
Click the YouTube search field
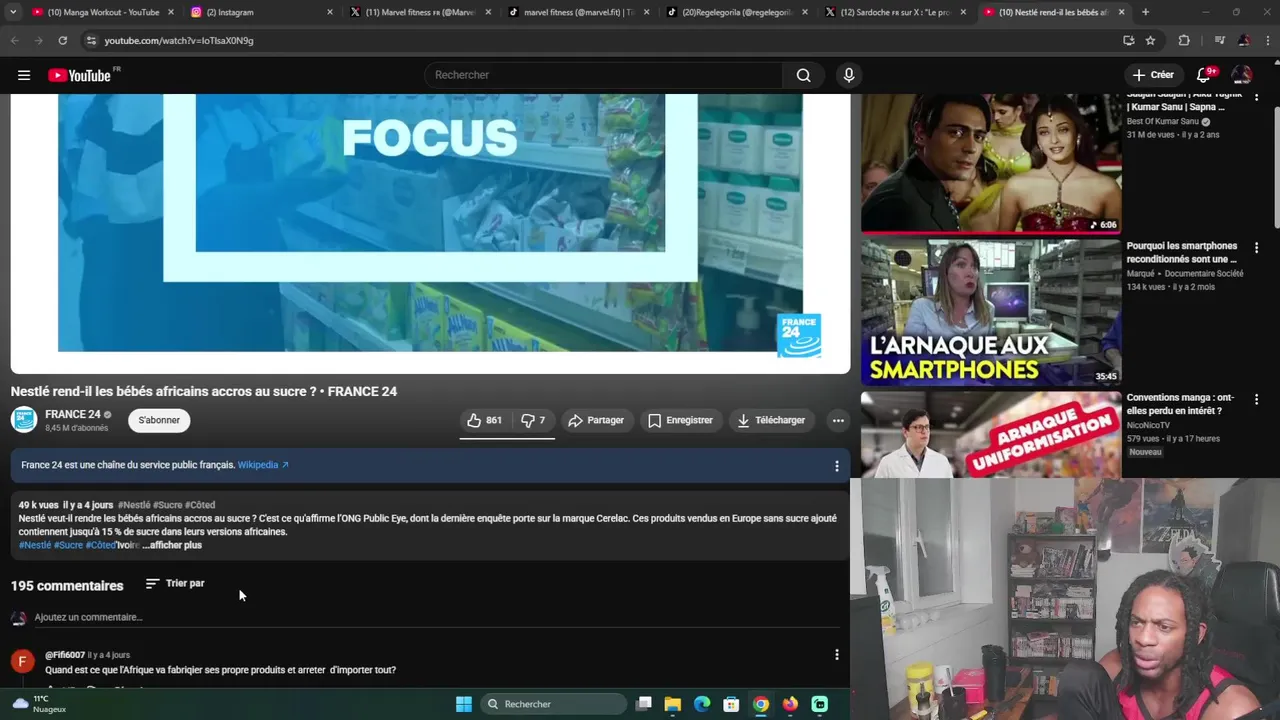[604, 75]
